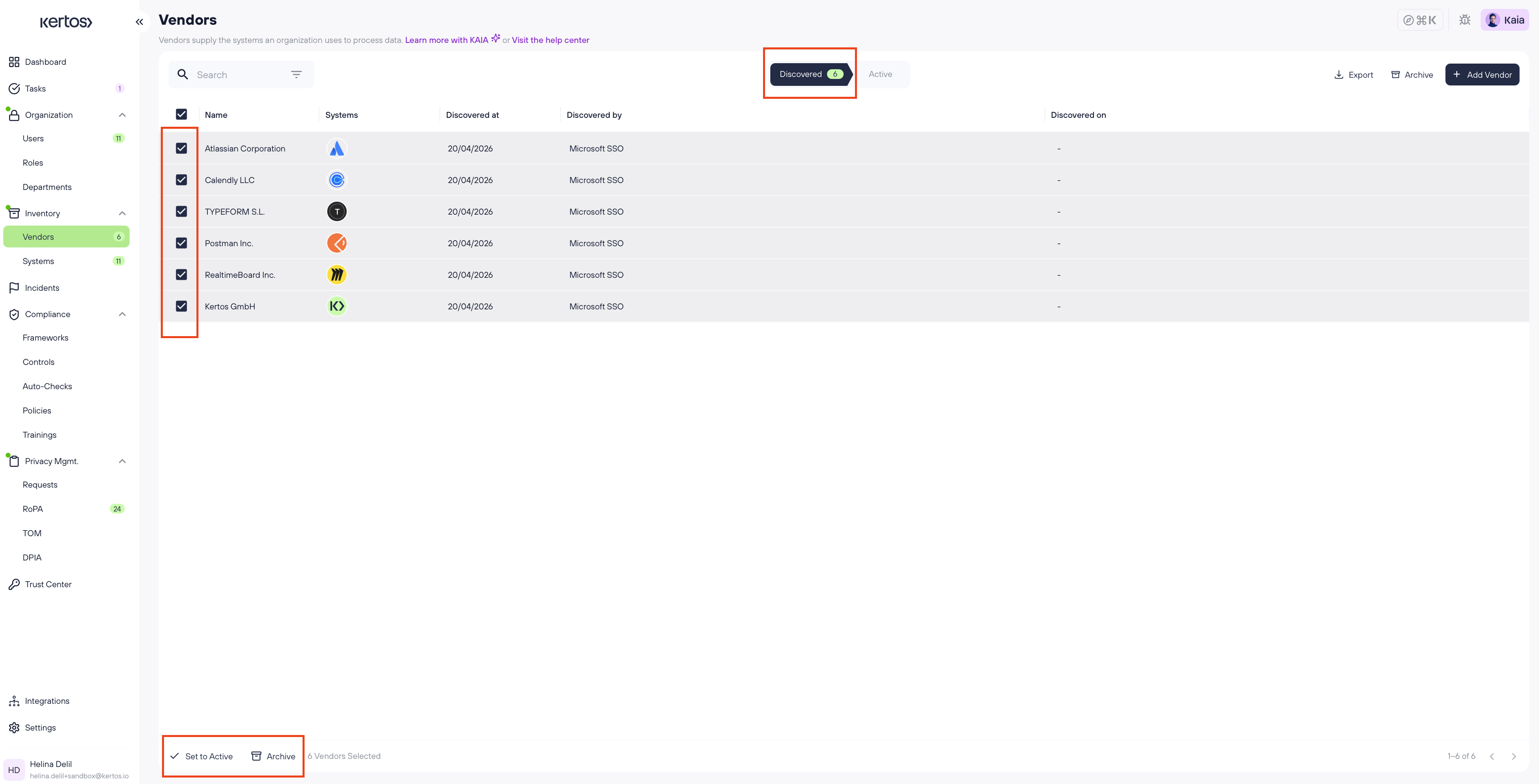Open the DPIA page
This screenshot has height=784, width=1539.
pos(66,558)
